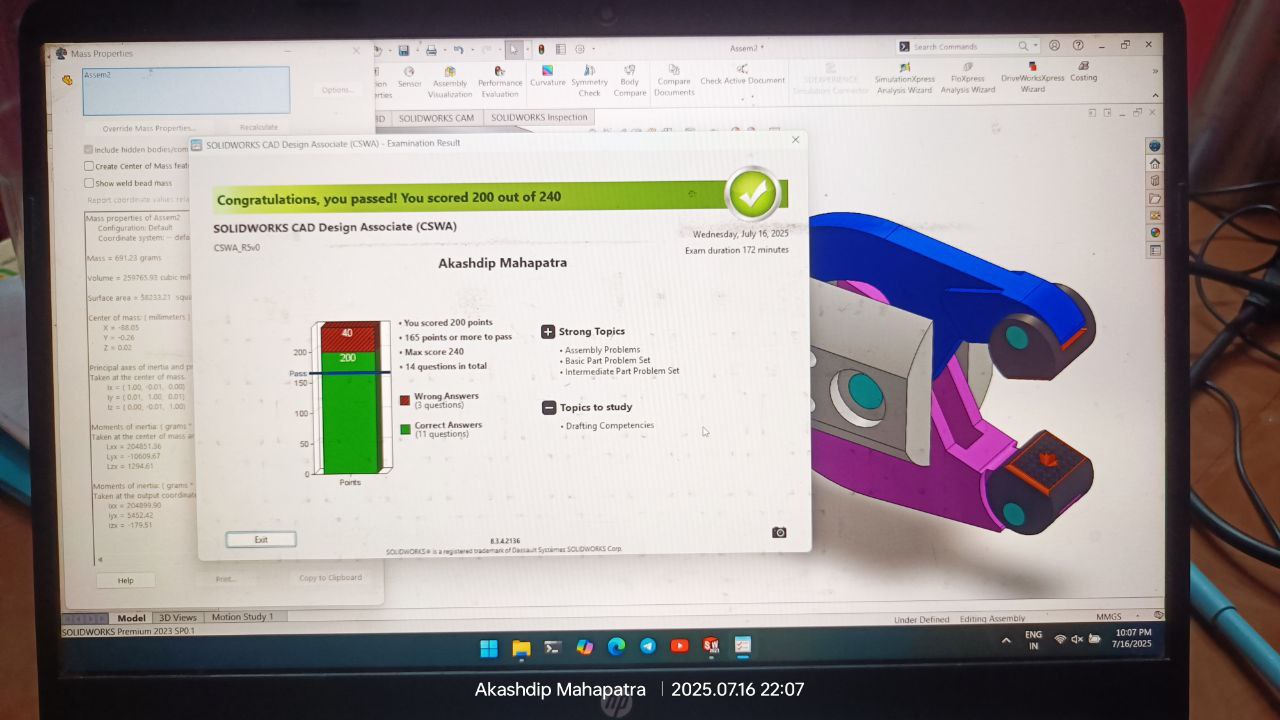Run the Symmetry Check tool
1280x720 pixels.
coord(589,81)
